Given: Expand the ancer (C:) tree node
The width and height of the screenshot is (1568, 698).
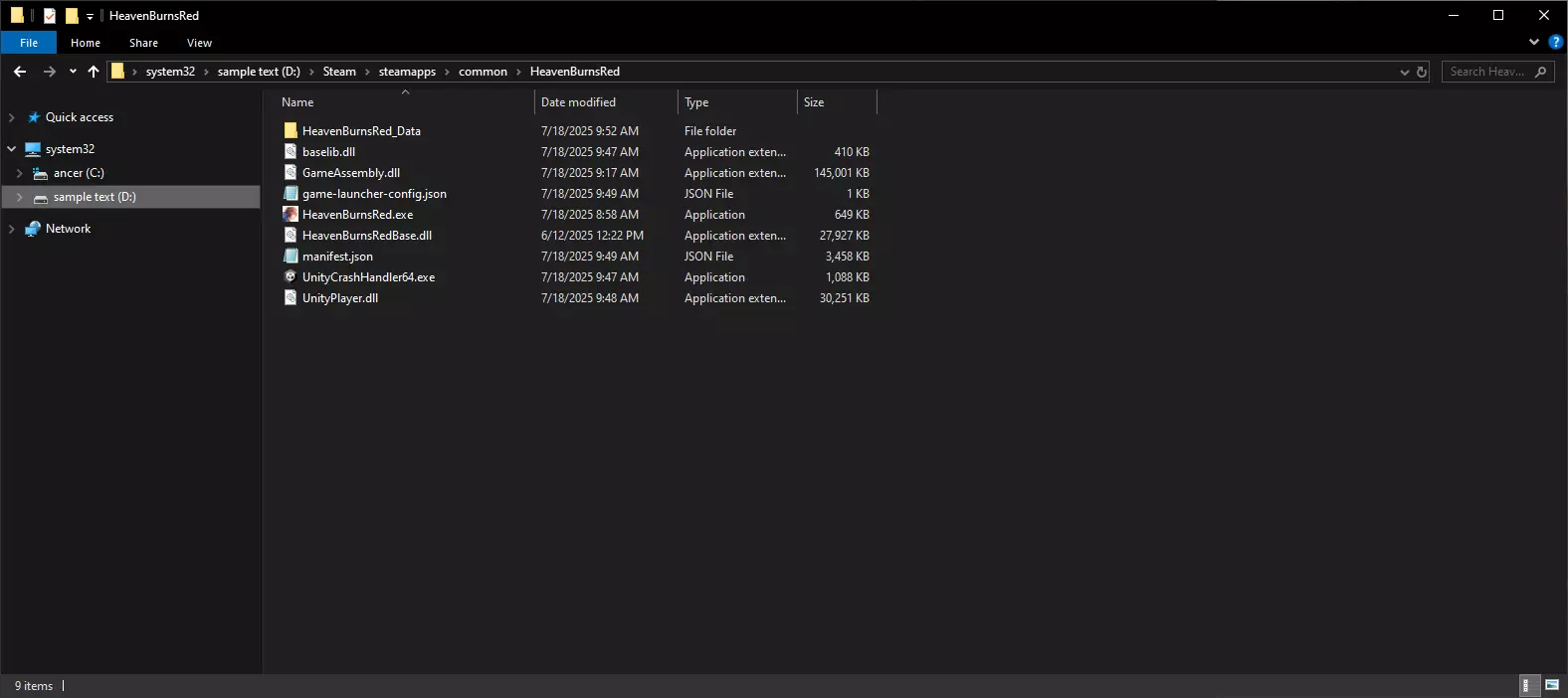Looking at the screenshot, I should (x=20, y=173).
